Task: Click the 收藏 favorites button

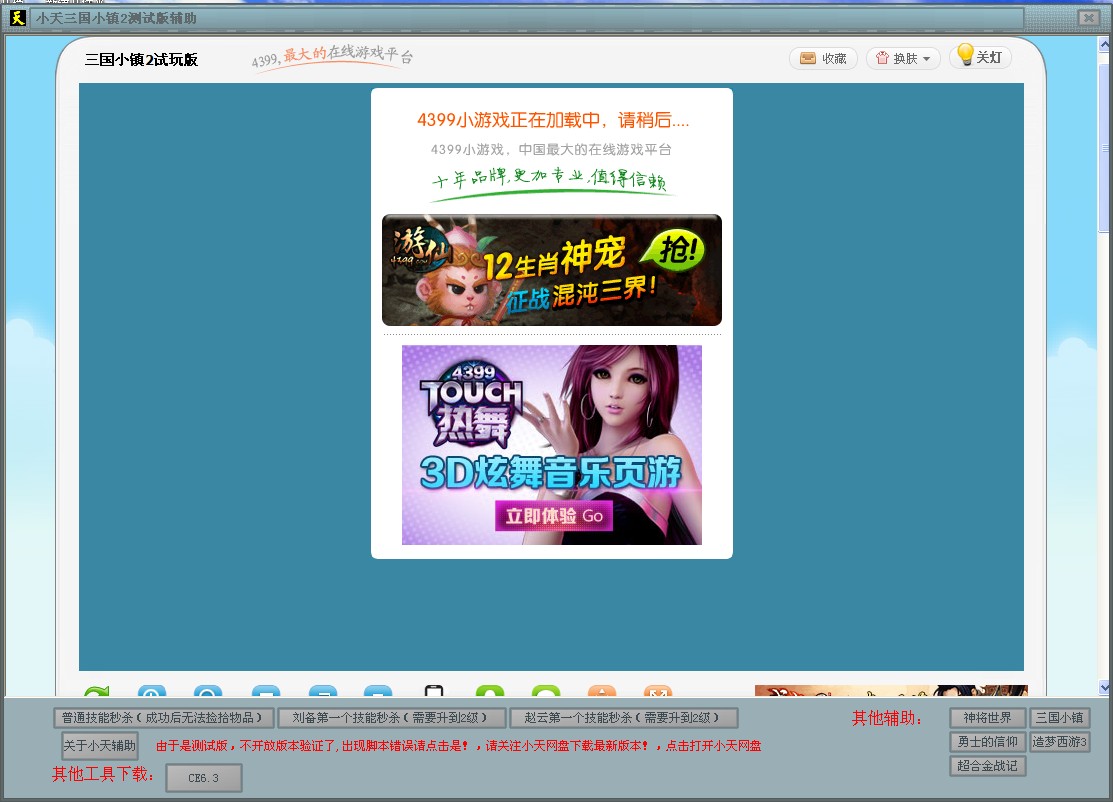Action: [823, 58]
